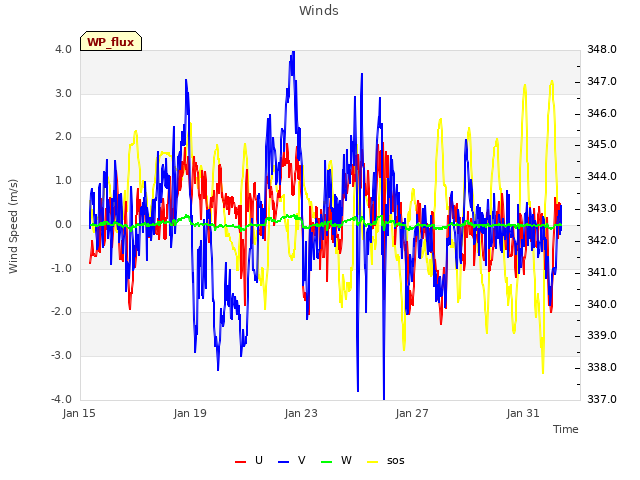
Task: Click the 2.0 left axis value
Action: pos(63,137)
